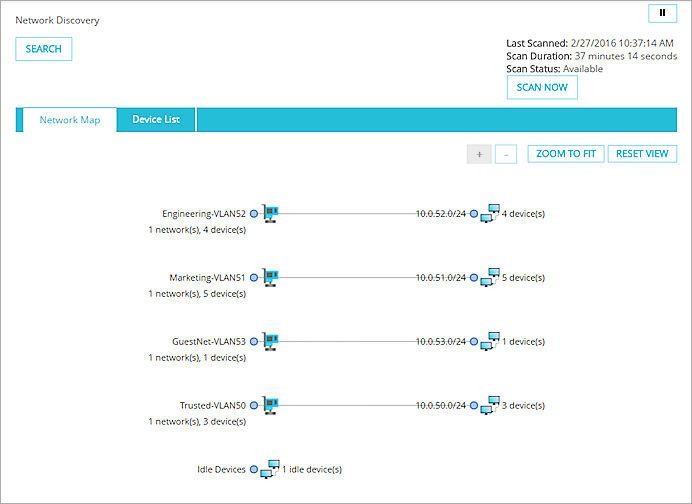
Task: Click the Trusted-VLAN50 interface card icon
Action: (270, 405)
